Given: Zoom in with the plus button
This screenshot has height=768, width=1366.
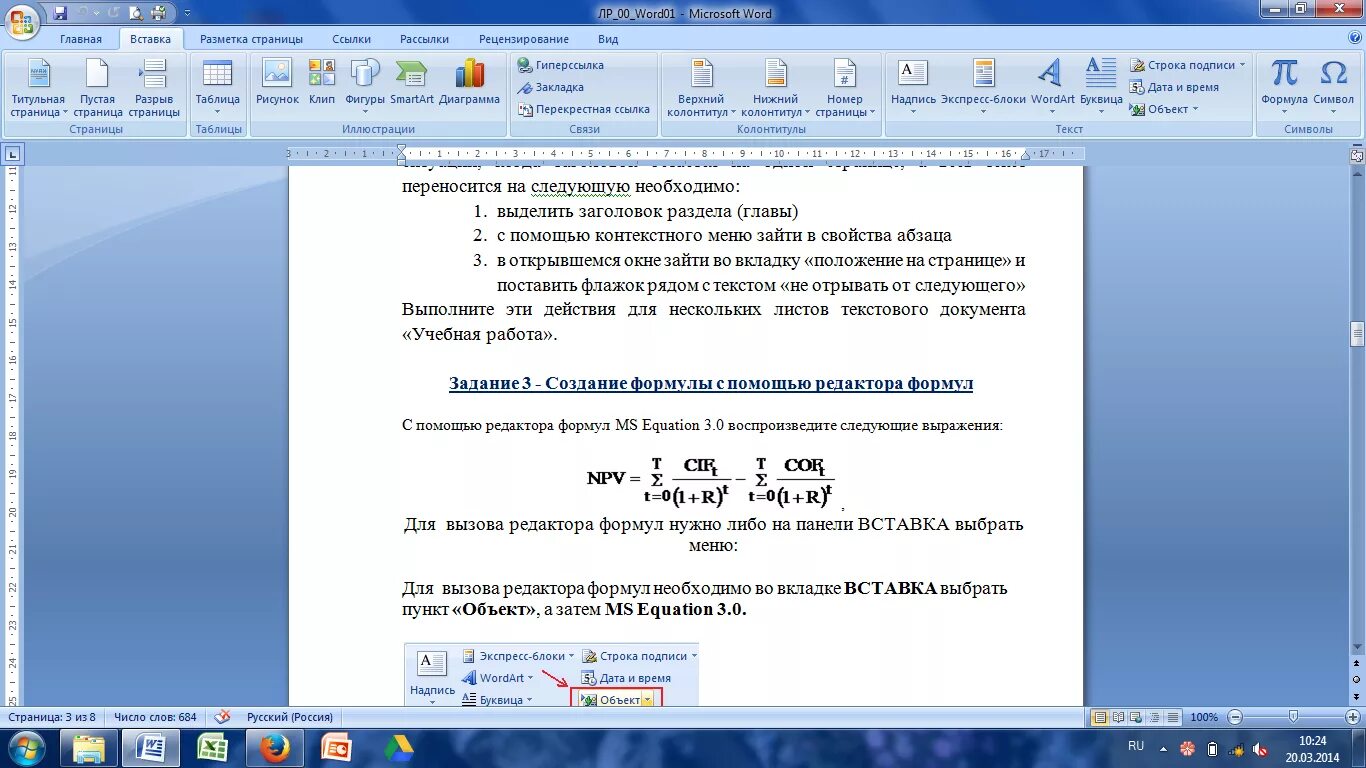Looking at the screenshot, I should [x=1353, y=717].
